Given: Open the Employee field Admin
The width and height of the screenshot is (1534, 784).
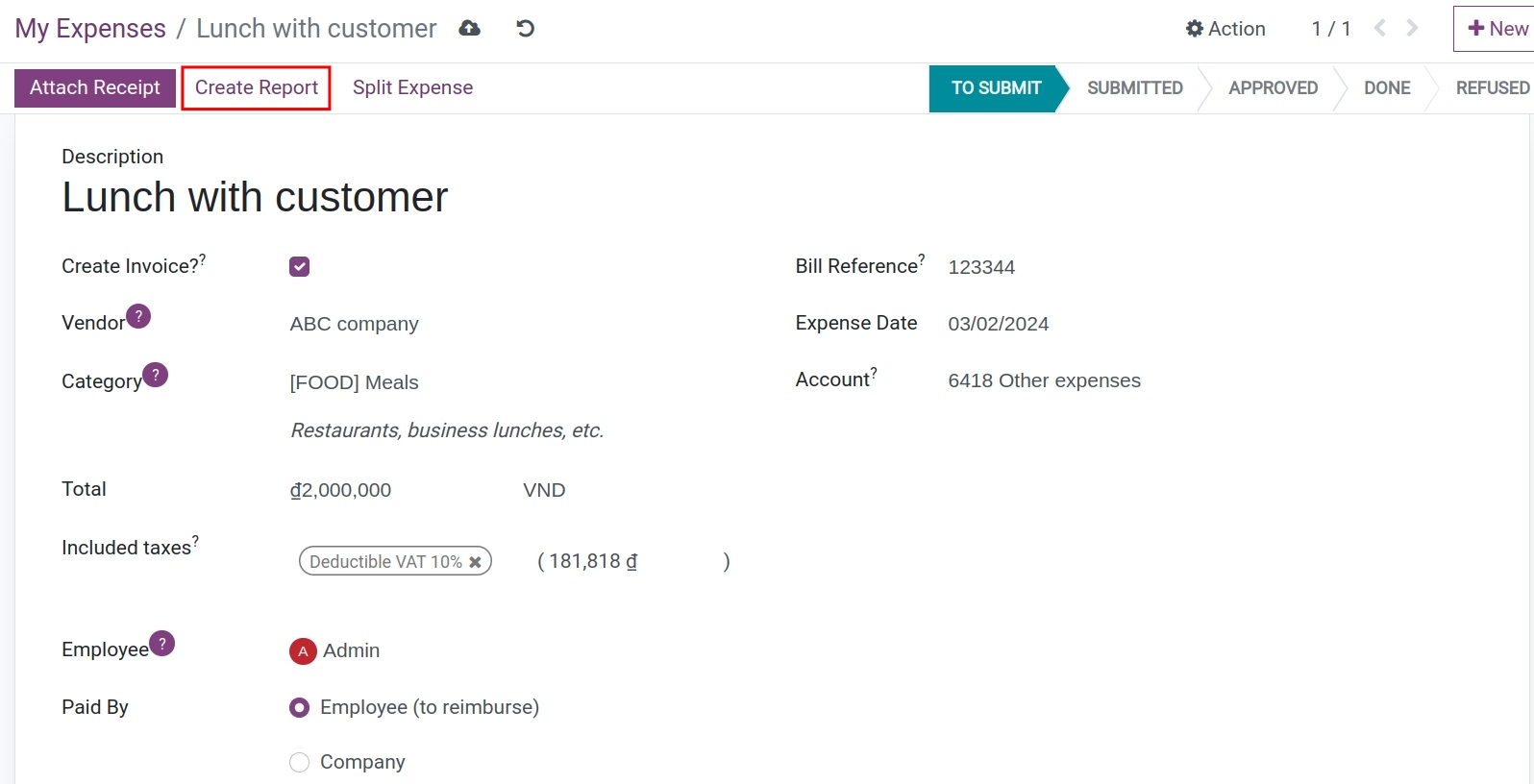Looking at the screenshot, I should click(352, 650).
